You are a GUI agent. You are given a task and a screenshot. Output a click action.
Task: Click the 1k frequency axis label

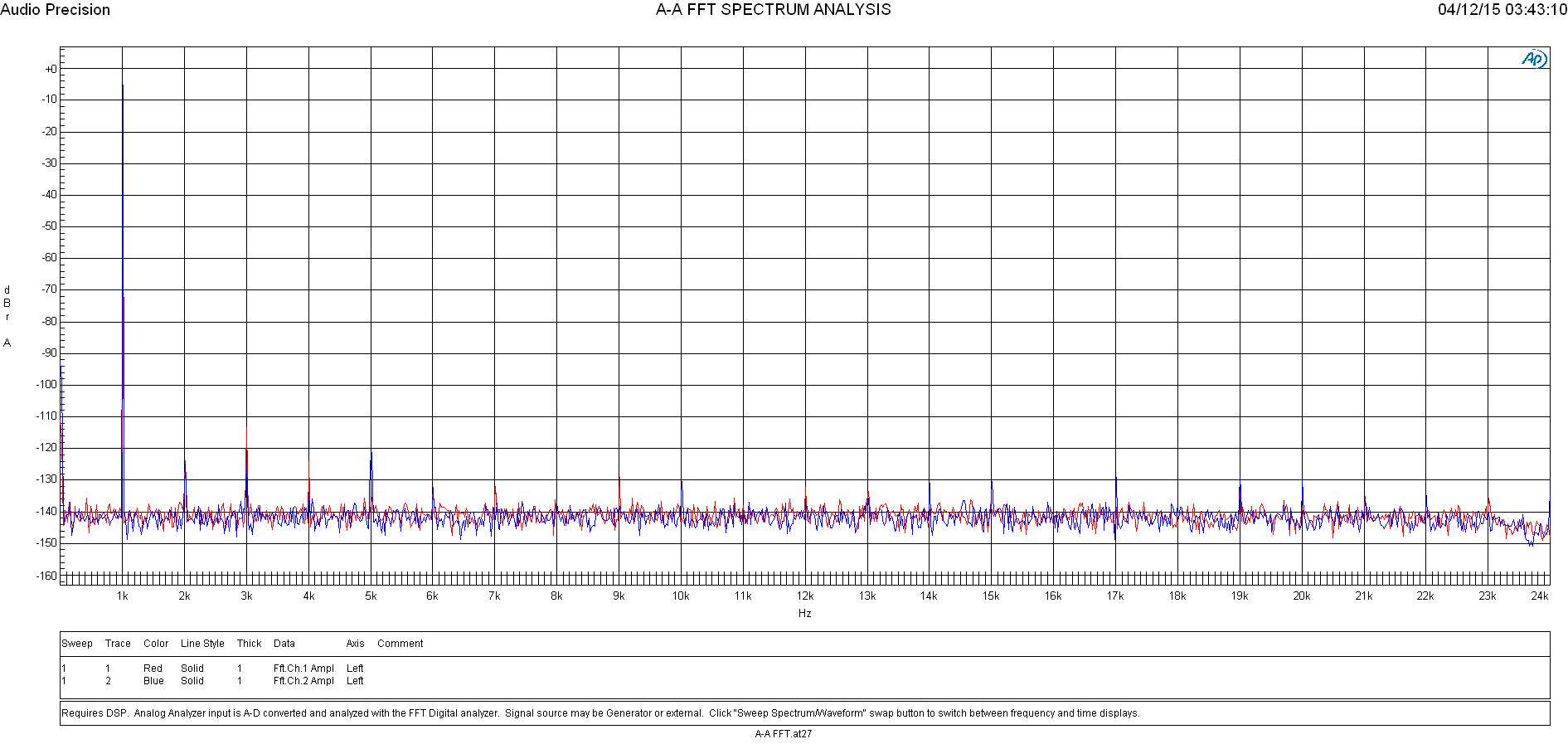point(123,596)
